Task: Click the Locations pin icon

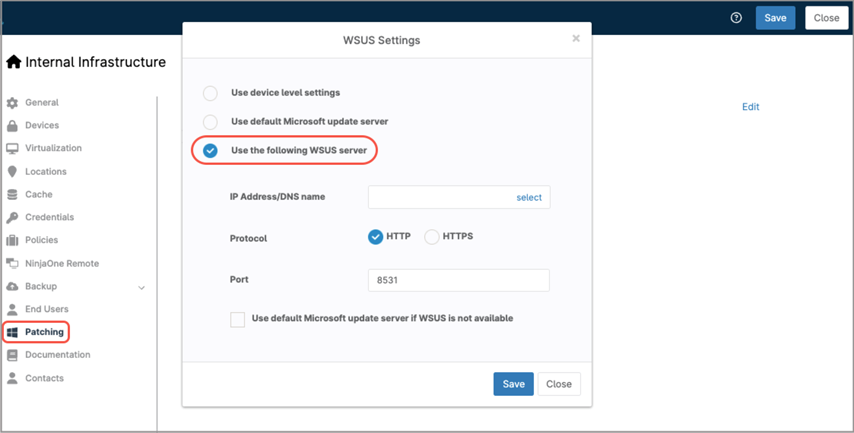Action: [x=12, y=172]
